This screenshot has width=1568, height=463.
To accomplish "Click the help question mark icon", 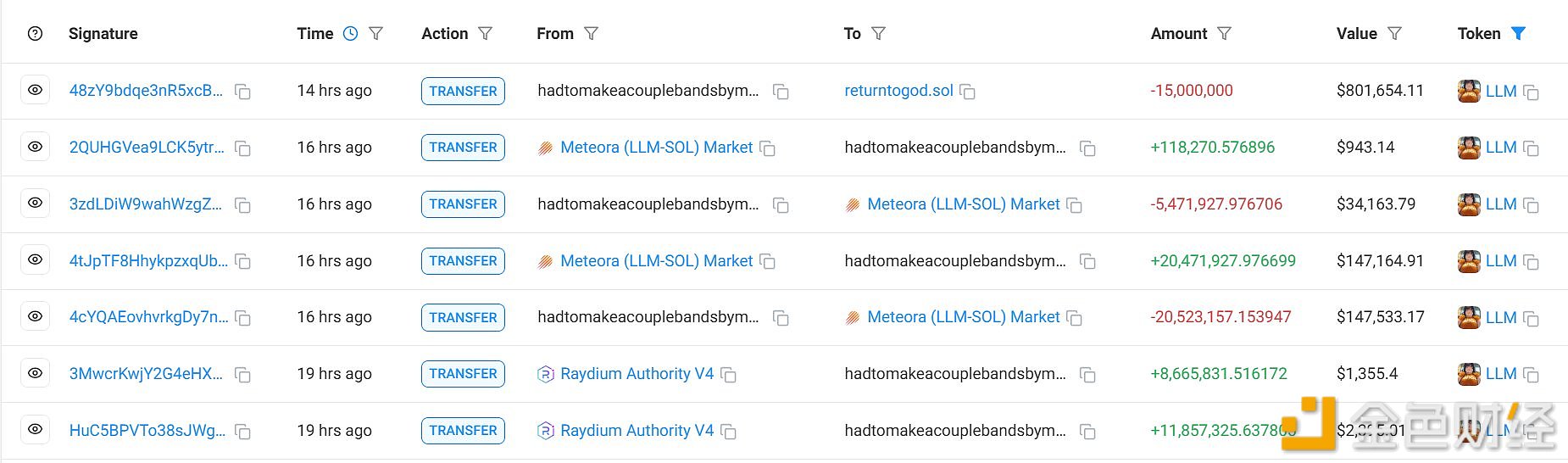I will pos(35,34).
